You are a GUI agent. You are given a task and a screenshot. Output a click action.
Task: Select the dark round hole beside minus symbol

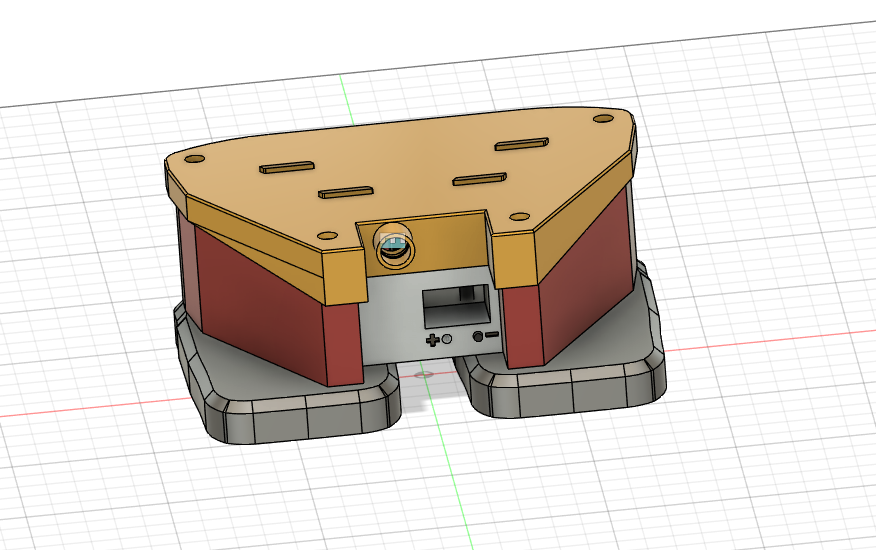point(478,338)
